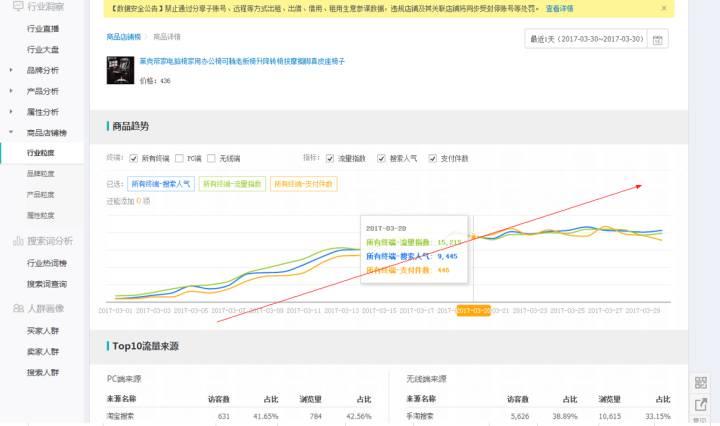
Task: Click the 人群画像 people icon
Action: coord(18,308)
